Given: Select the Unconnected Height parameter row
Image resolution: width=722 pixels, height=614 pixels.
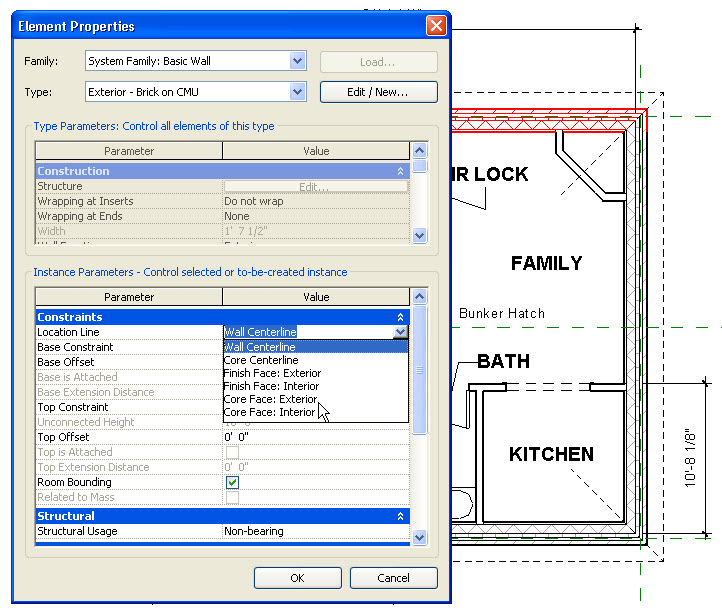Looking at the screenshot, I should 129,422.
